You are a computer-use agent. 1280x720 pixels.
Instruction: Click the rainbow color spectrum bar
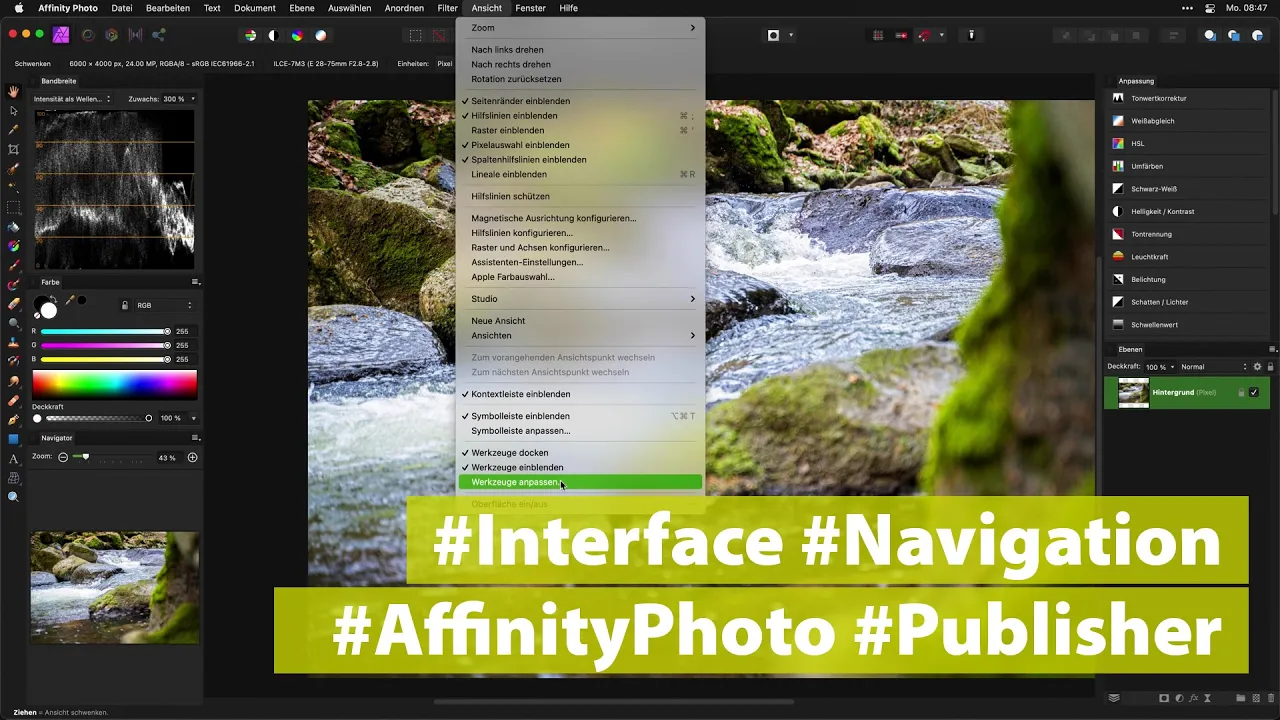click(x=115, y=384)
